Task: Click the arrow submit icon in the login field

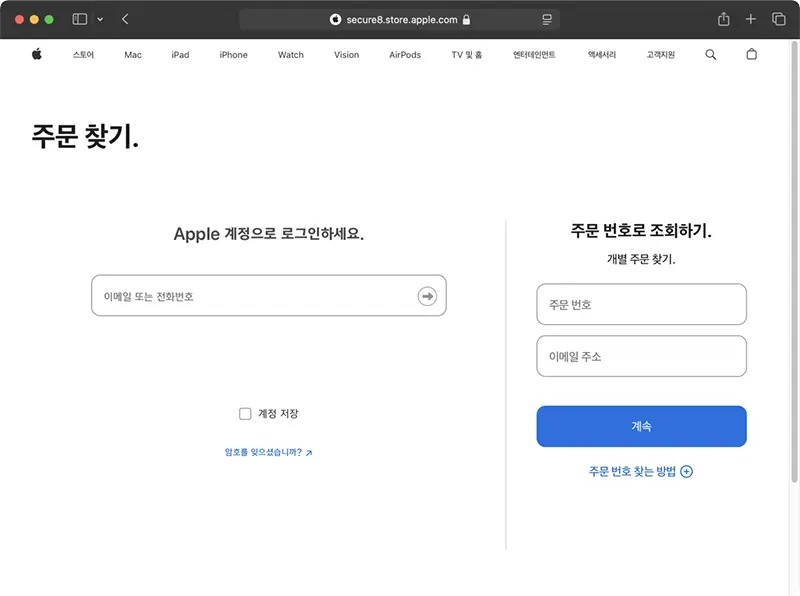Action: 427,296
